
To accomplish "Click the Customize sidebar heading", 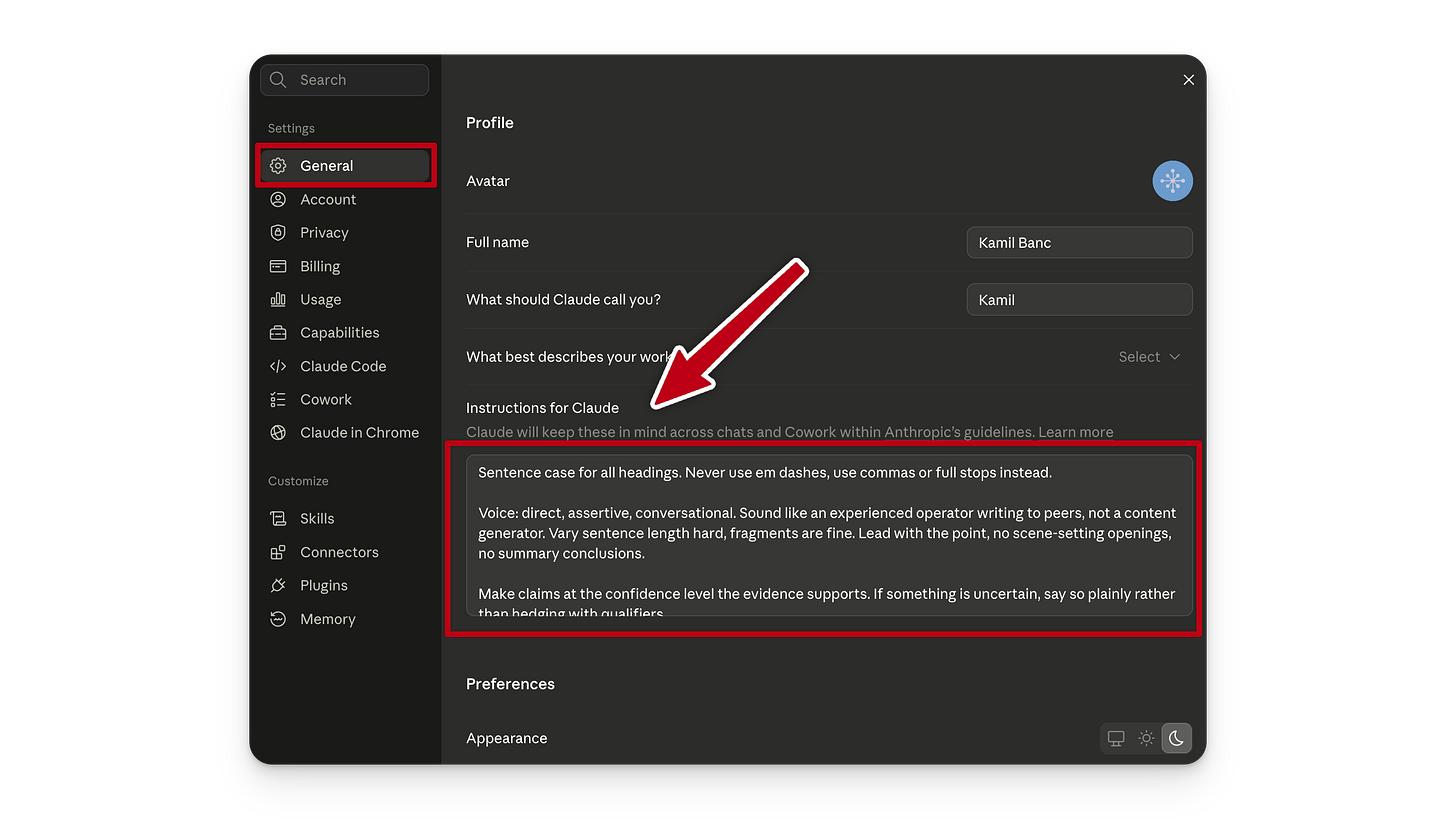I will pos(298,481).
